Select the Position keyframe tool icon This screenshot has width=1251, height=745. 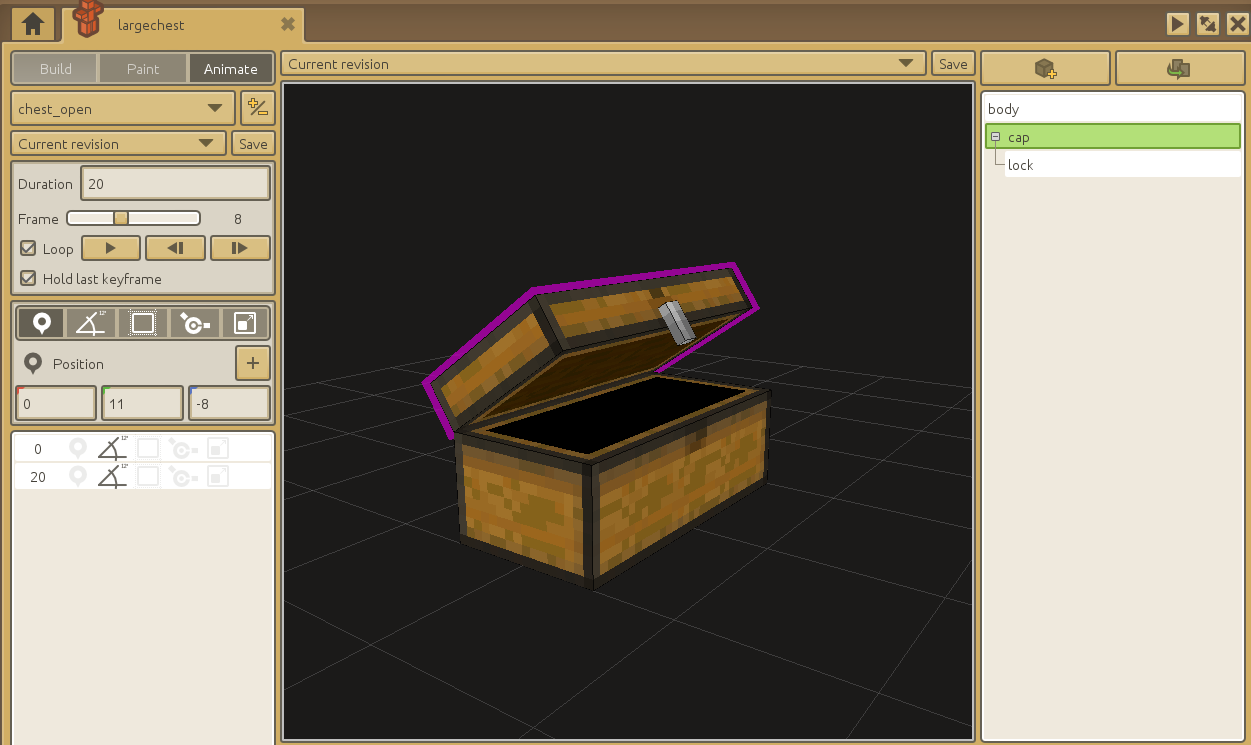click(41, 323)
